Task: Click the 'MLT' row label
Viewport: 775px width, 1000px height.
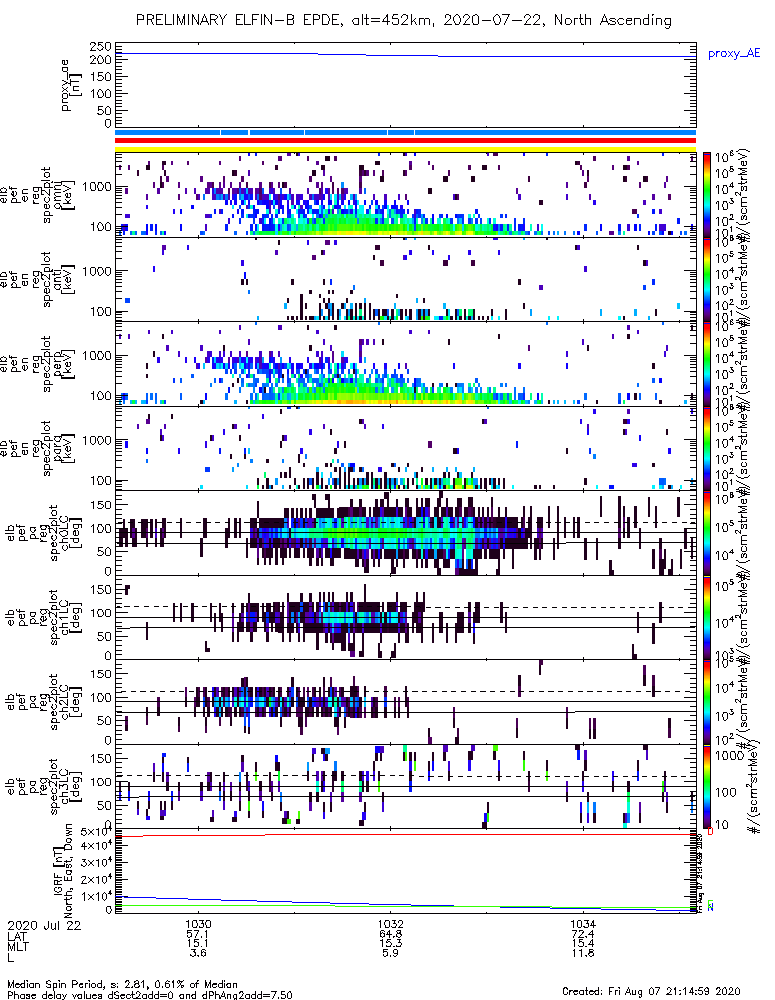Action: (17, 945)
